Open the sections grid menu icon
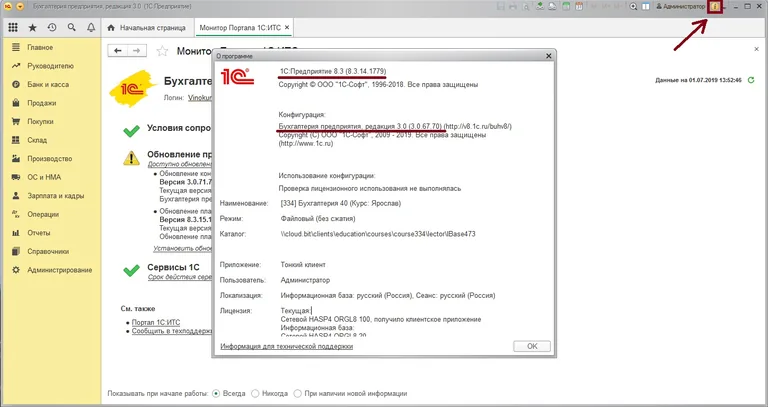768x407 pixels. pos(13,27)
